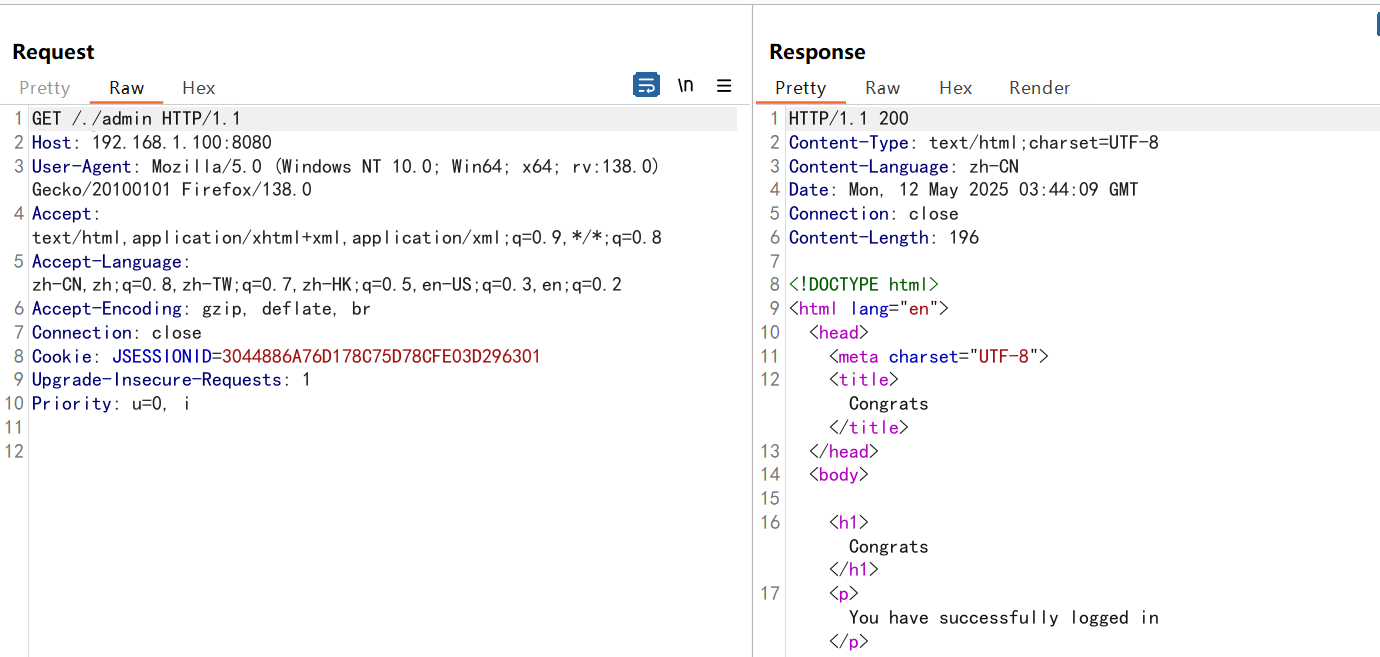The width and height of the screenshot is (1380, 657).
Task: Open the Response Render tab
Action: click(x=1040, y=88)
